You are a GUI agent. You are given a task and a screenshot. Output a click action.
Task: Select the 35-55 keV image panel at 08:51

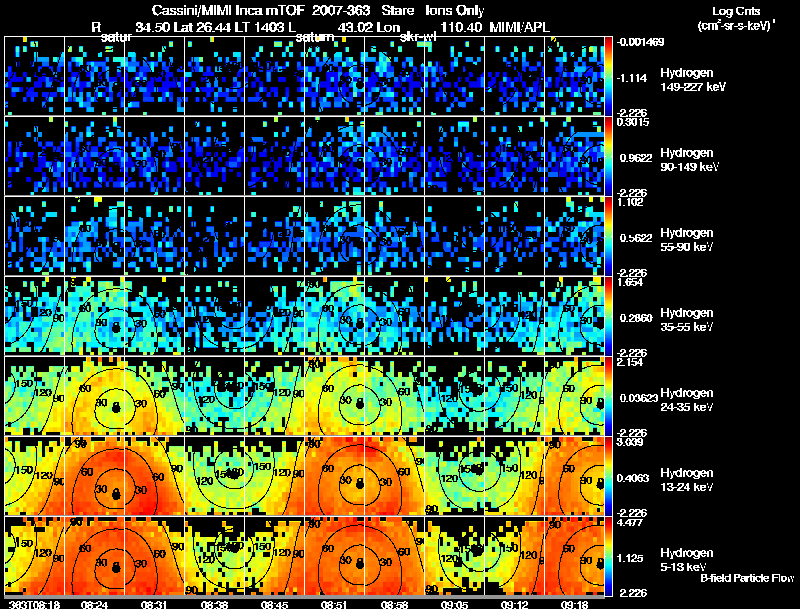(x=334, y=316)
